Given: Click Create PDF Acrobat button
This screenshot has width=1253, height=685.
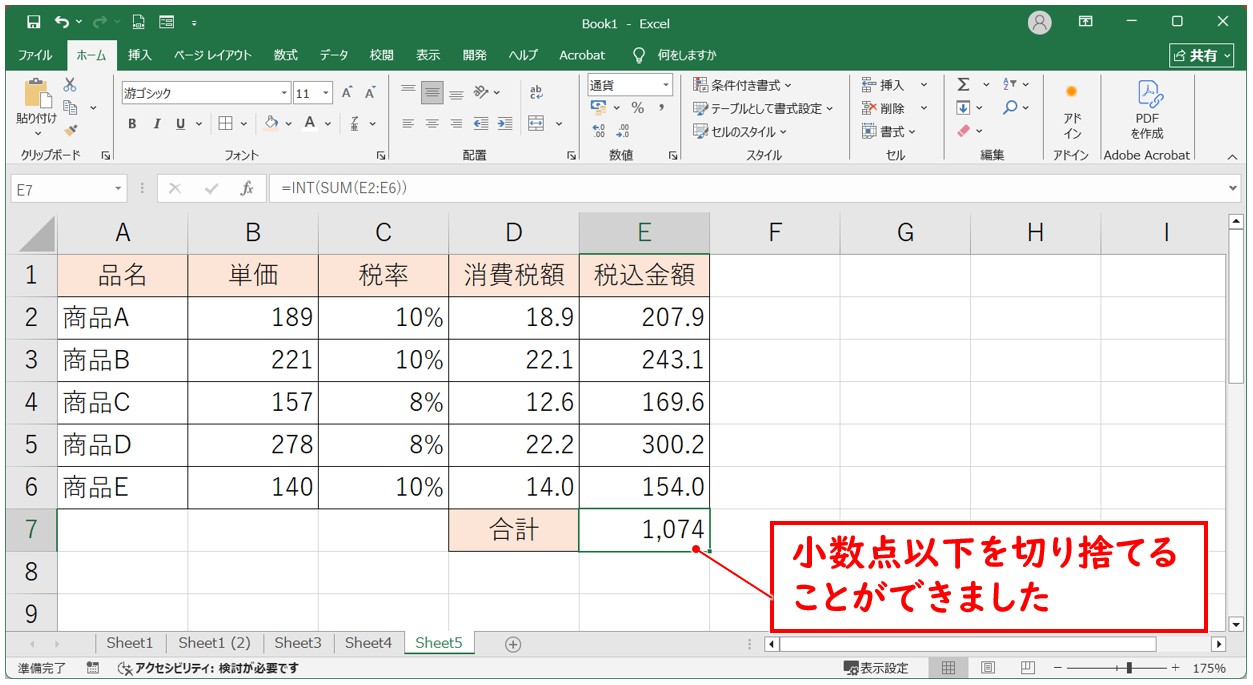Looking at the screenshot, I should (1146, 111).
